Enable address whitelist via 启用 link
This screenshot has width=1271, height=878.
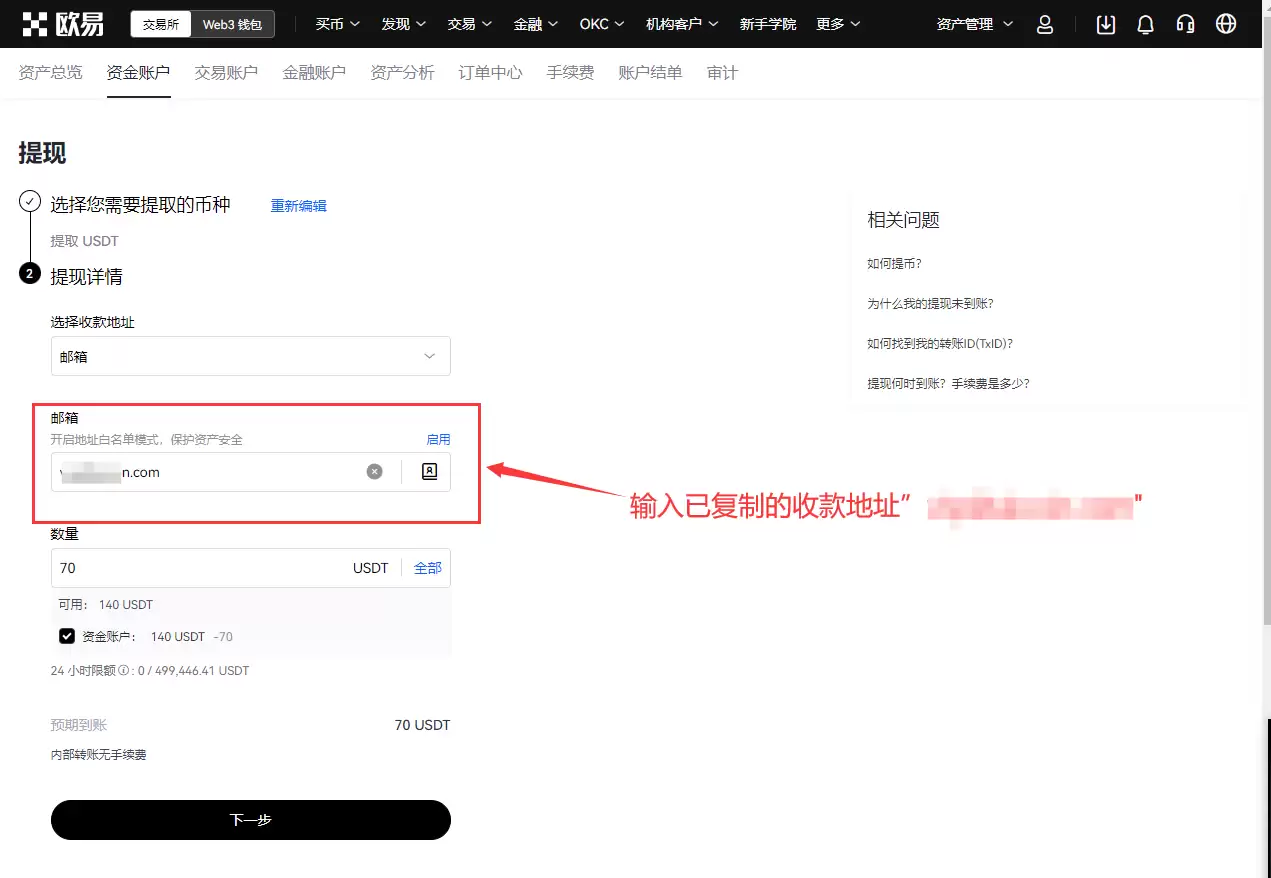[437, 439]
